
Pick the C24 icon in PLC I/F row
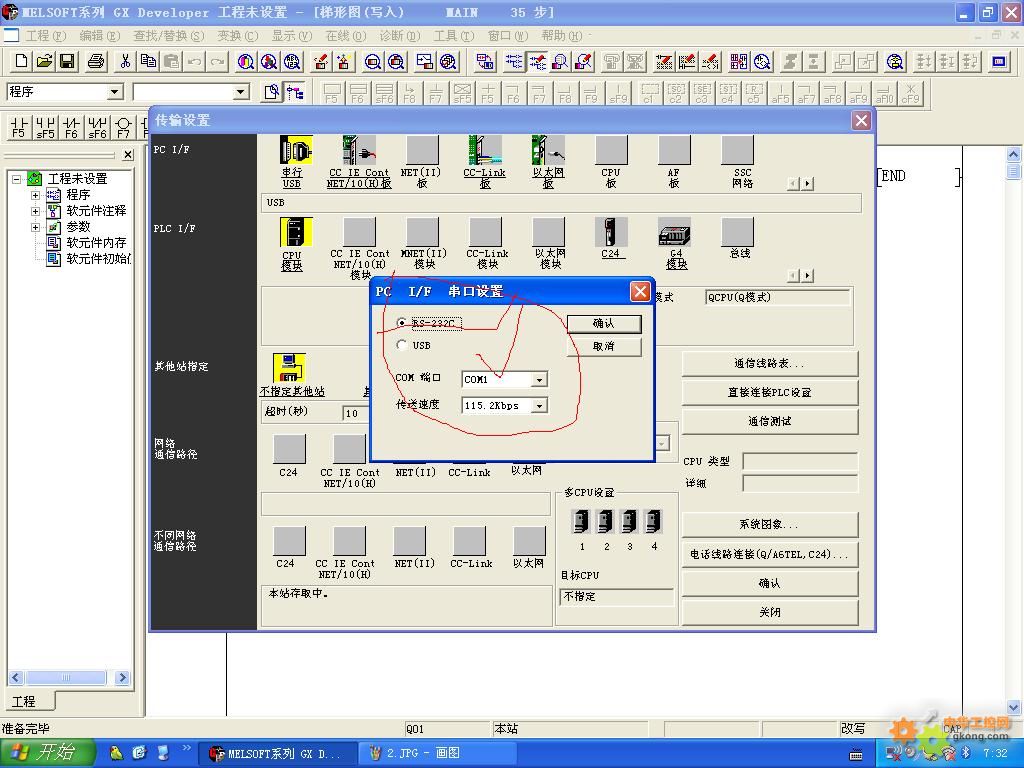(611, 232)
